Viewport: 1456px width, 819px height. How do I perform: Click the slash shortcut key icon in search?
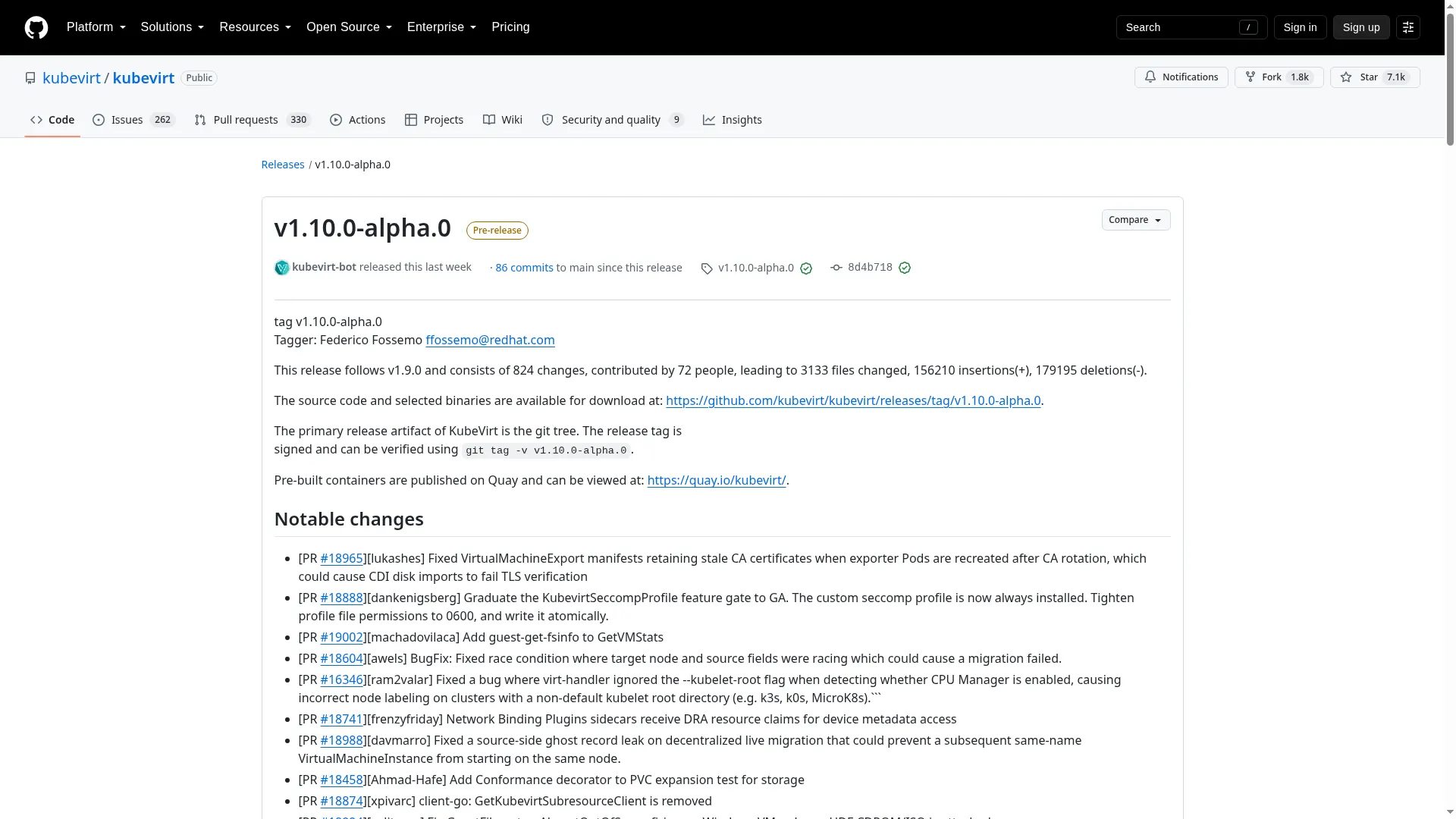point(1248,27)
